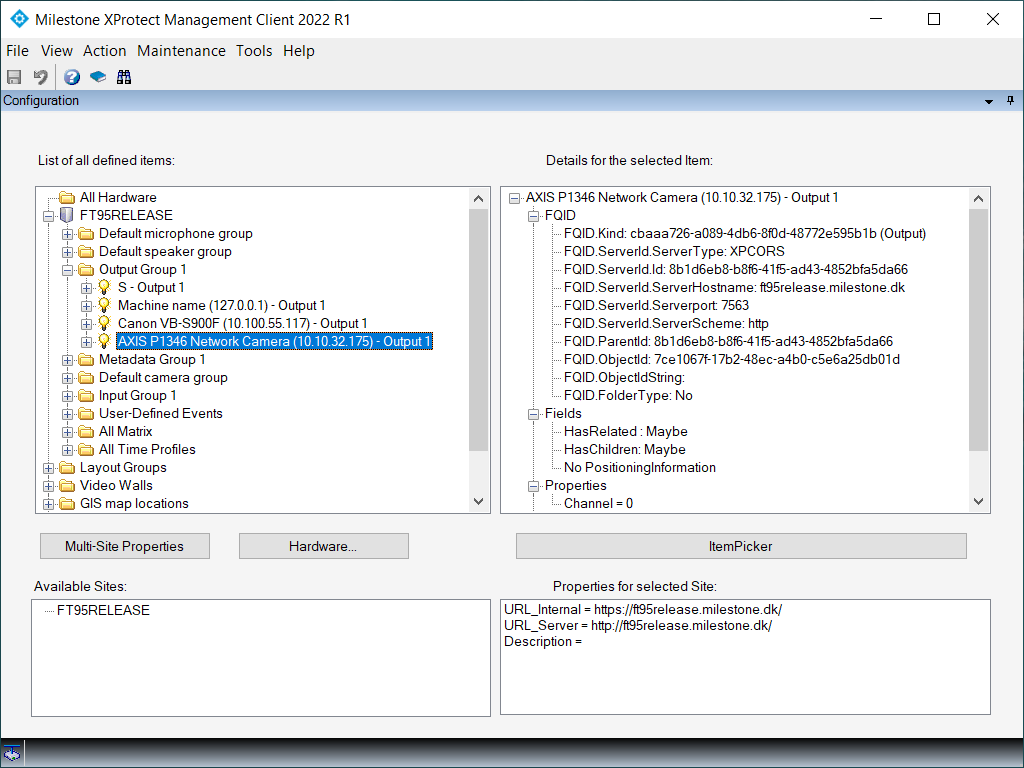Expand the Default microphone group node
This screenshot has width=1024, height=768.
pyautogui.click(x=67, y=234)
